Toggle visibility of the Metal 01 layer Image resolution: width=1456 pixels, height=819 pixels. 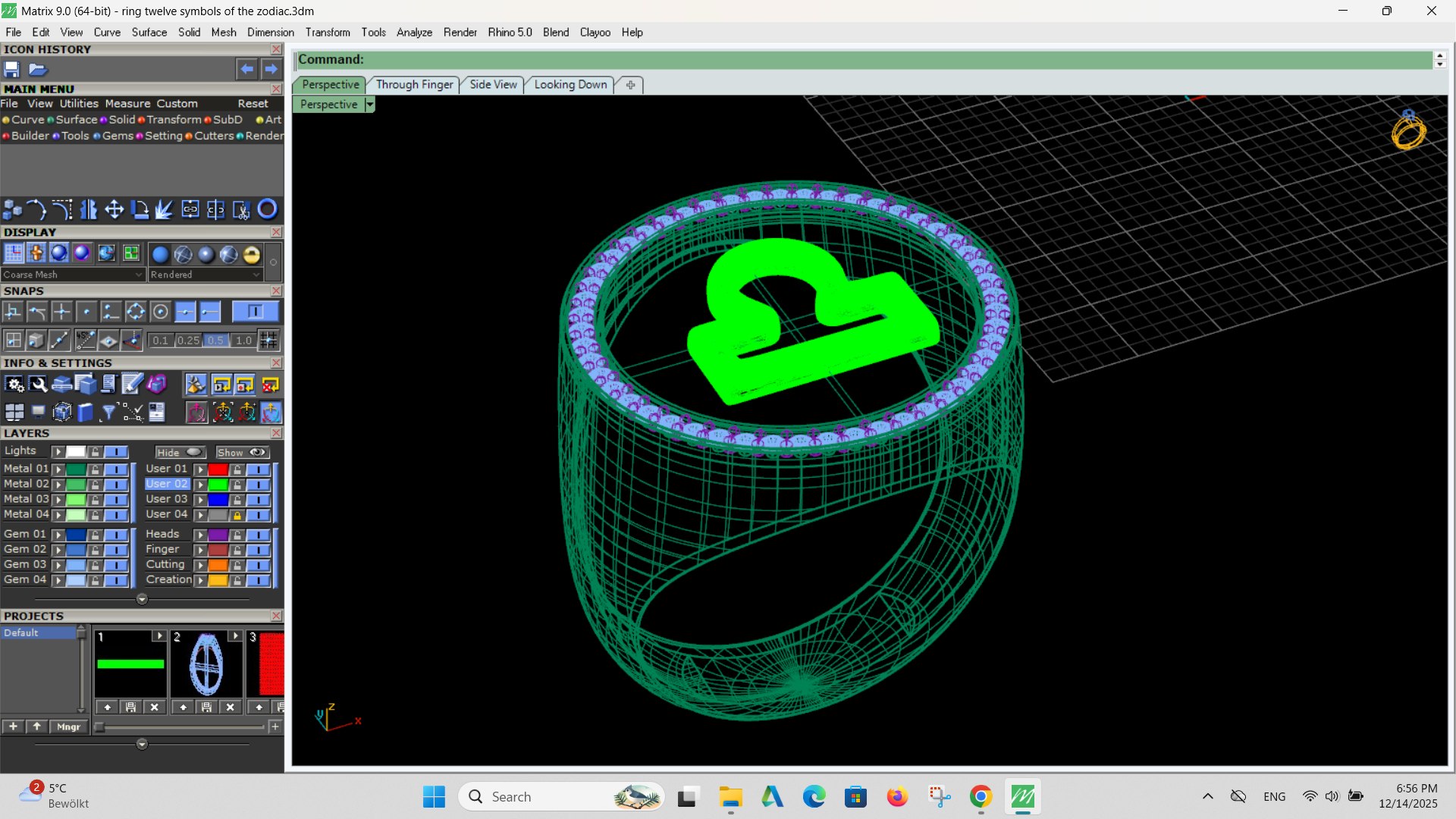tap(116, 469)
